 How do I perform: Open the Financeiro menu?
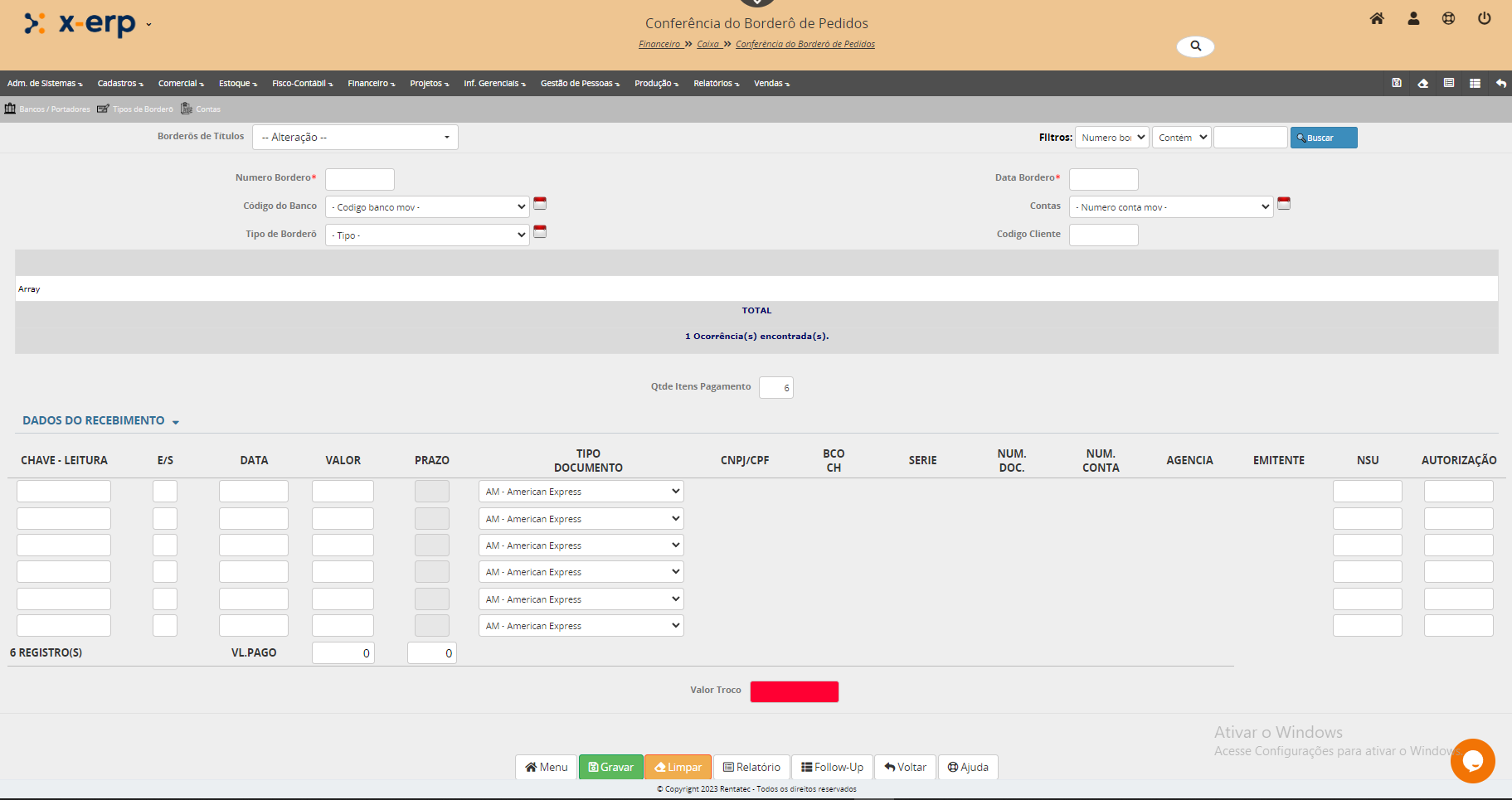371,84
